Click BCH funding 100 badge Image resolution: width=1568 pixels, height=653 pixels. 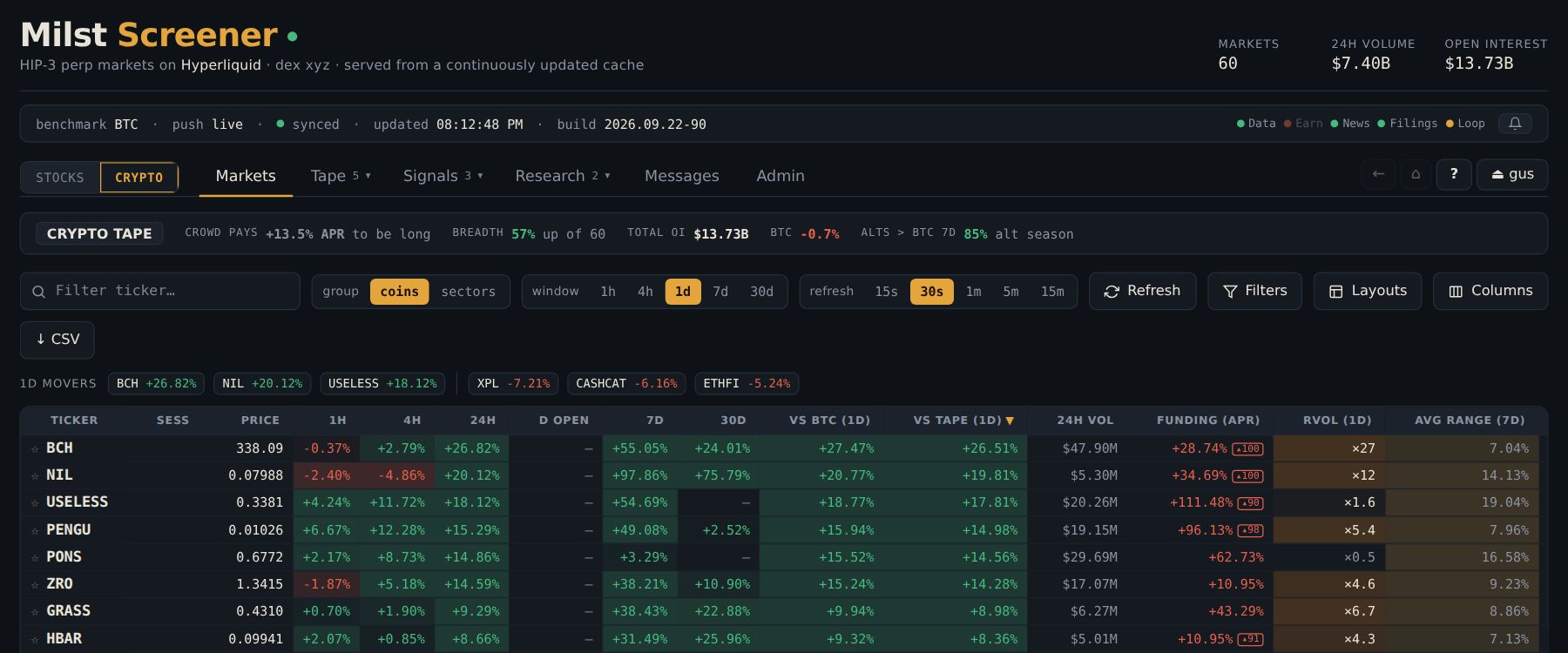point(1247,449)
